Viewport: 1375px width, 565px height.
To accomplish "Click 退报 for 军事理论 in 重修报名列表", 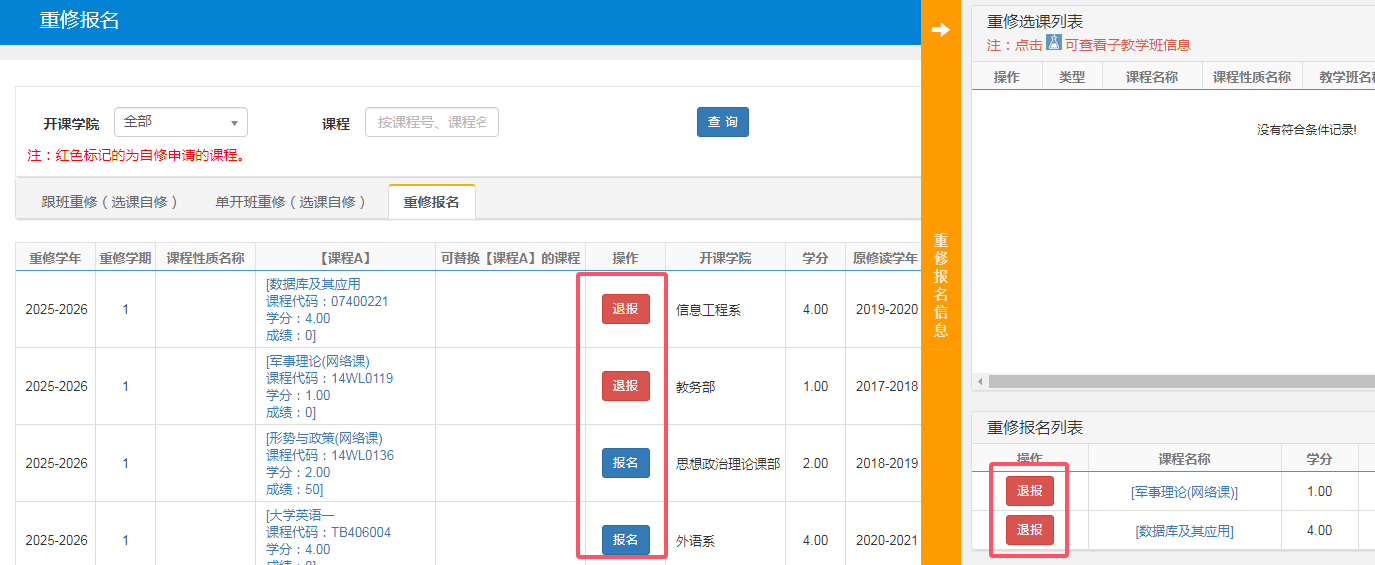I will (x=1029, y=491).
